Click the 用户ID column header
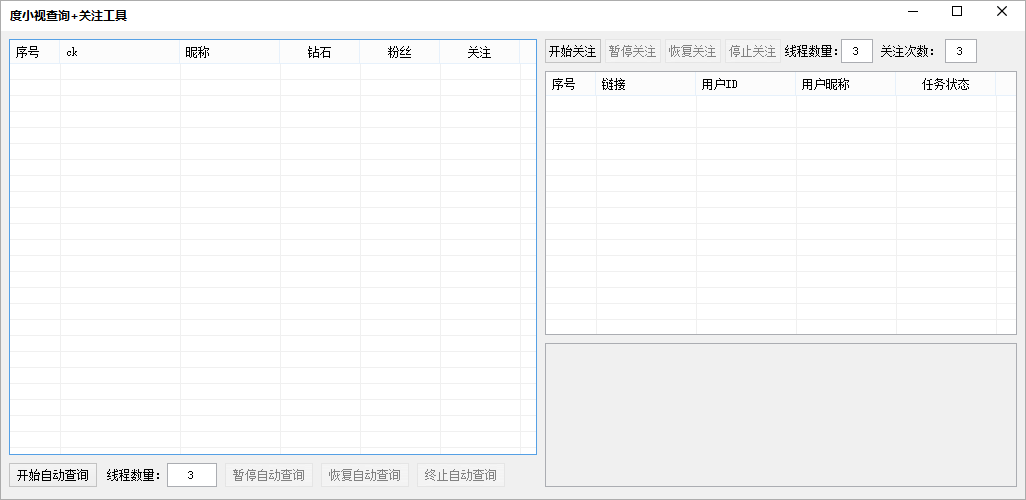1026x500 pixels. [746, 85]
